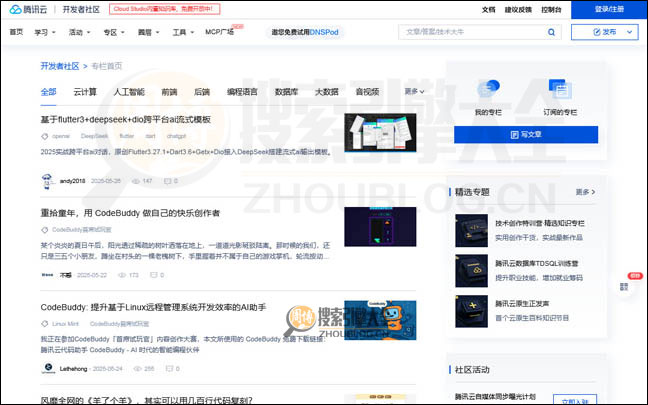The height and width of the screenshot is (405, 648).
Task: Click Cloud Studio promo banner link
Action: click(x=164, y=9)
